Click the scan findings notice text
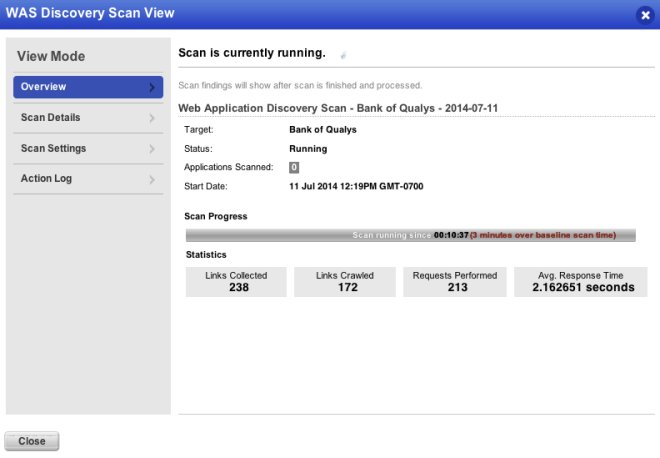The width and height of the screenshot is (660, 458). [300, 85]
